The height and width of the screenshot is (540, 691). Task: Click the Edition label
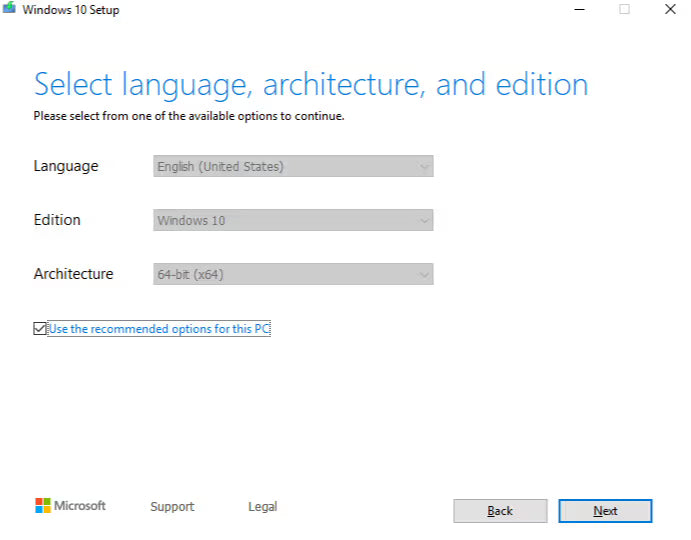coord(57,220)
